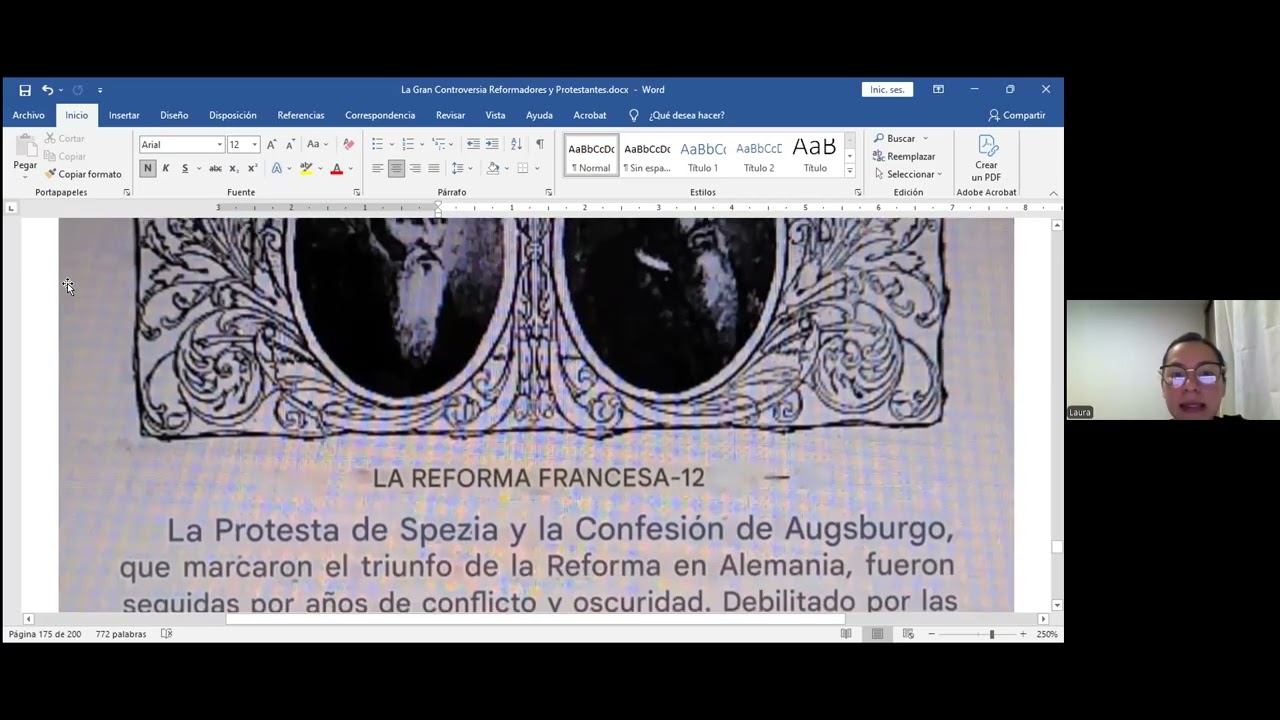Click Copiar formato format painter
Viewport: 1280px width, 720px height.
(x=83, y=174)
